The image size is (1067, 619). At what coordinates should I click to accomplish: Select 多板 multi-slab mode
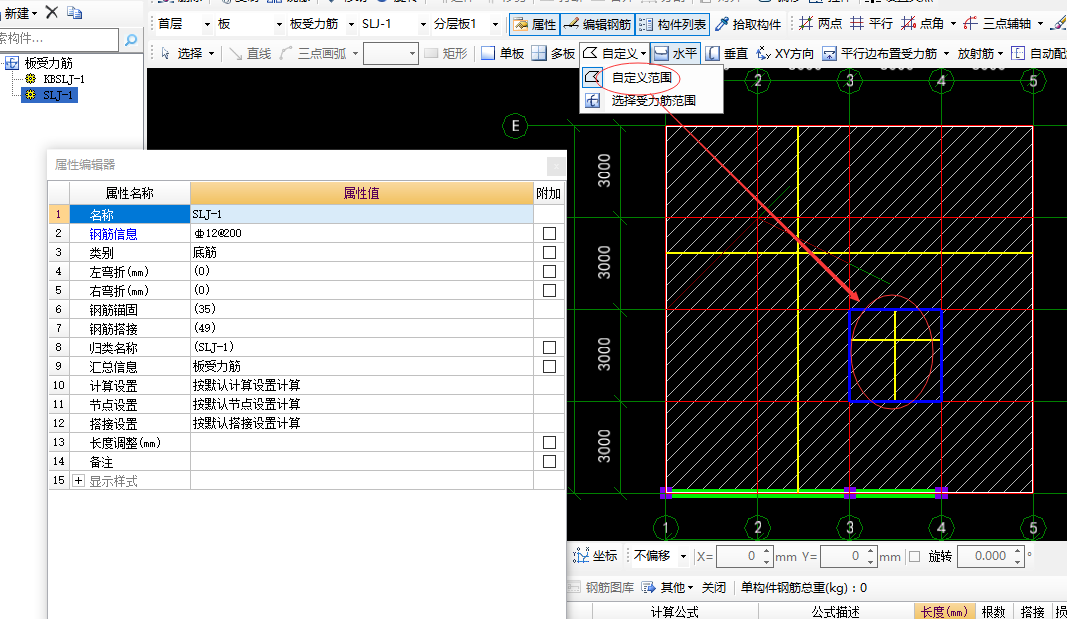point(553,54)
